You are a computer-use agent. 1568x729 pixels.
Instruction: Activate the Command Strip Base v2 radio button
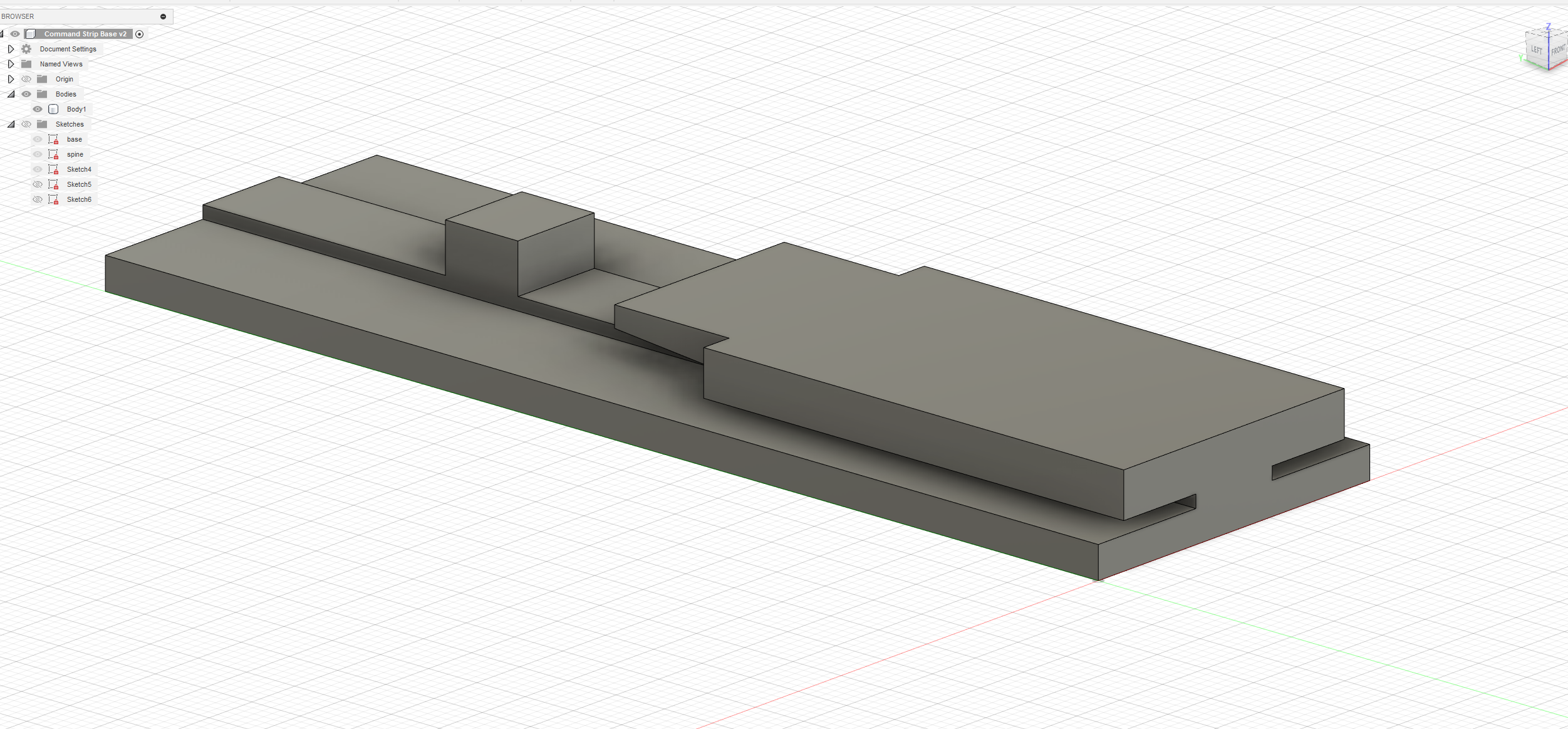(140, 34)
